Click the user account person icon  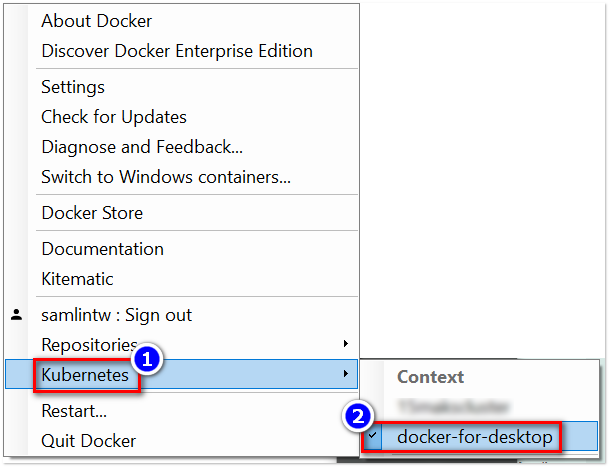16,315
